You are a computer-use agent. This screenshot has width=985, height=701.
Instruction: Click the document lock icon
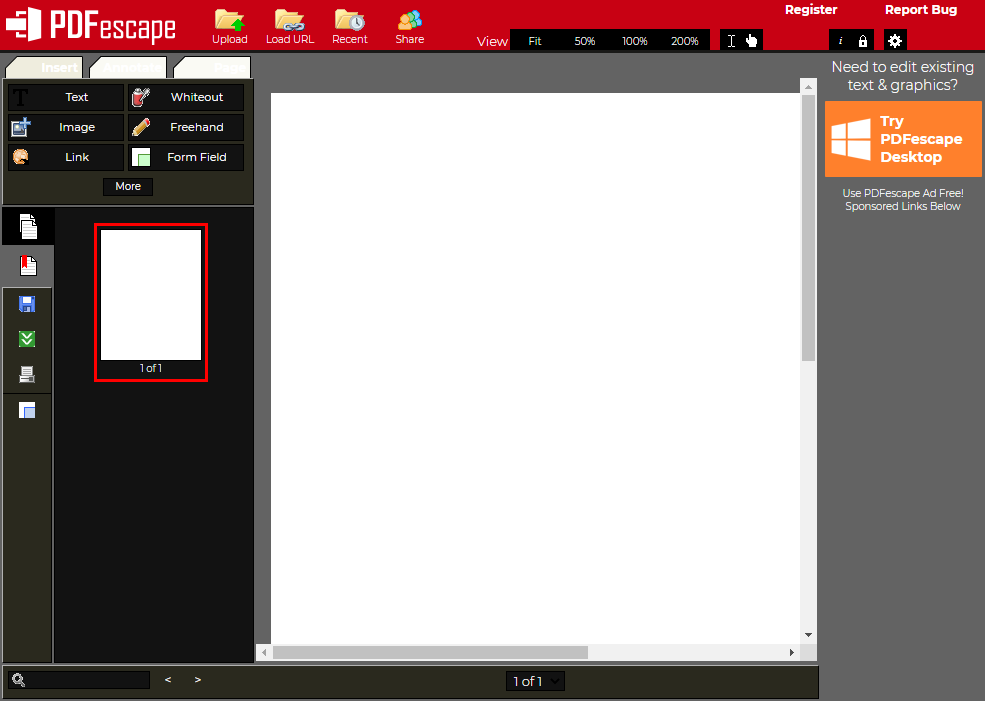(x=863, y=41)
